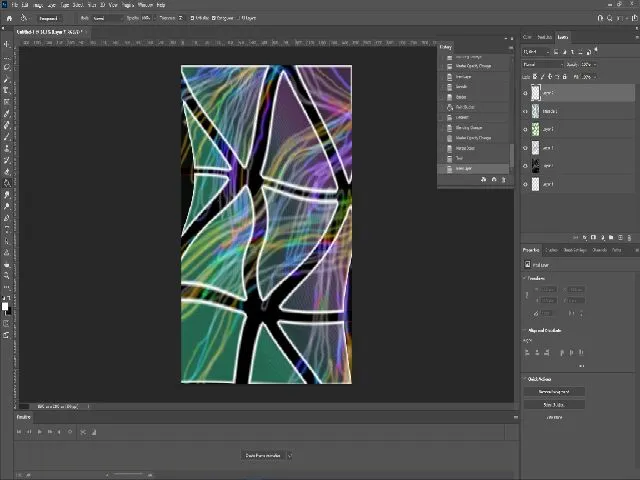
Task: Open the layer blend mode dropdown
Action: point(542,64)
